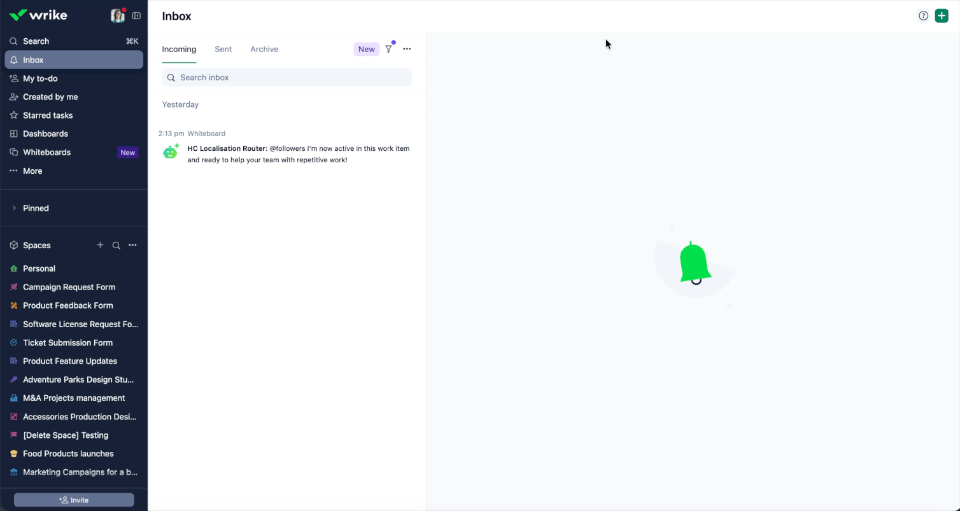Open Campaign Request Form space
Image resolution: width=960 pixels, height=511 pixels.
73,287
